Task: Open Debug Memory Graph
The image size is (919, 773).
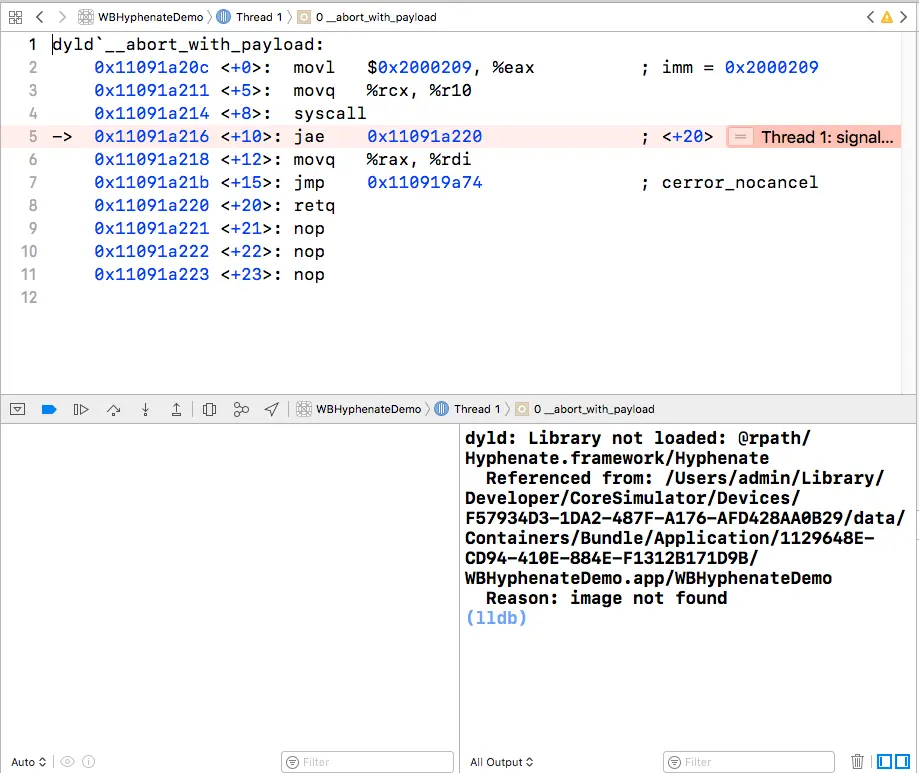Action: (x=241, y=409)
